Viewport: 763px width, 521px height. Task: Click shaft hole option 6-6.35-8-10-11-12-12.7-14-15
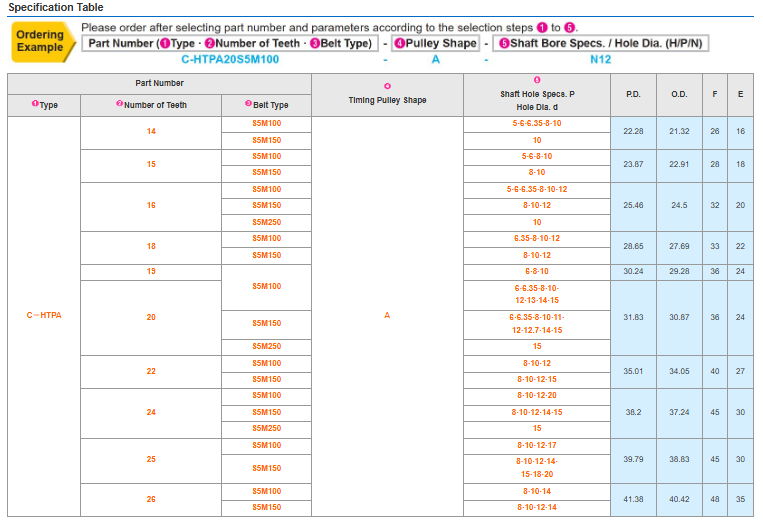coord(537,324)
